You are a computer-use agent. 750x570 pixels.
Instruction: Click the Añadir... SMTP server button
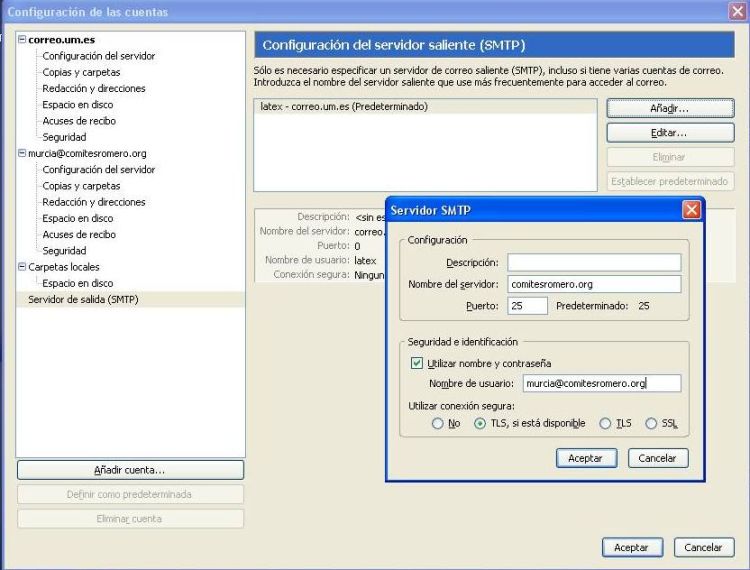click(670, 107)
